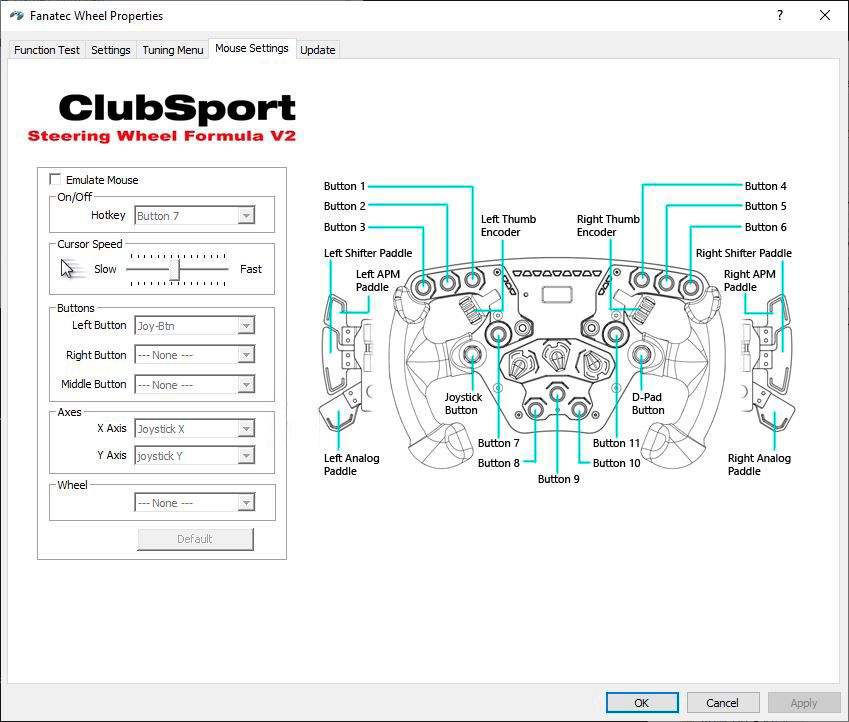Open the Wheel dropdown
The width and height of the screenshot is (849, 722).
tap(194, 503)
